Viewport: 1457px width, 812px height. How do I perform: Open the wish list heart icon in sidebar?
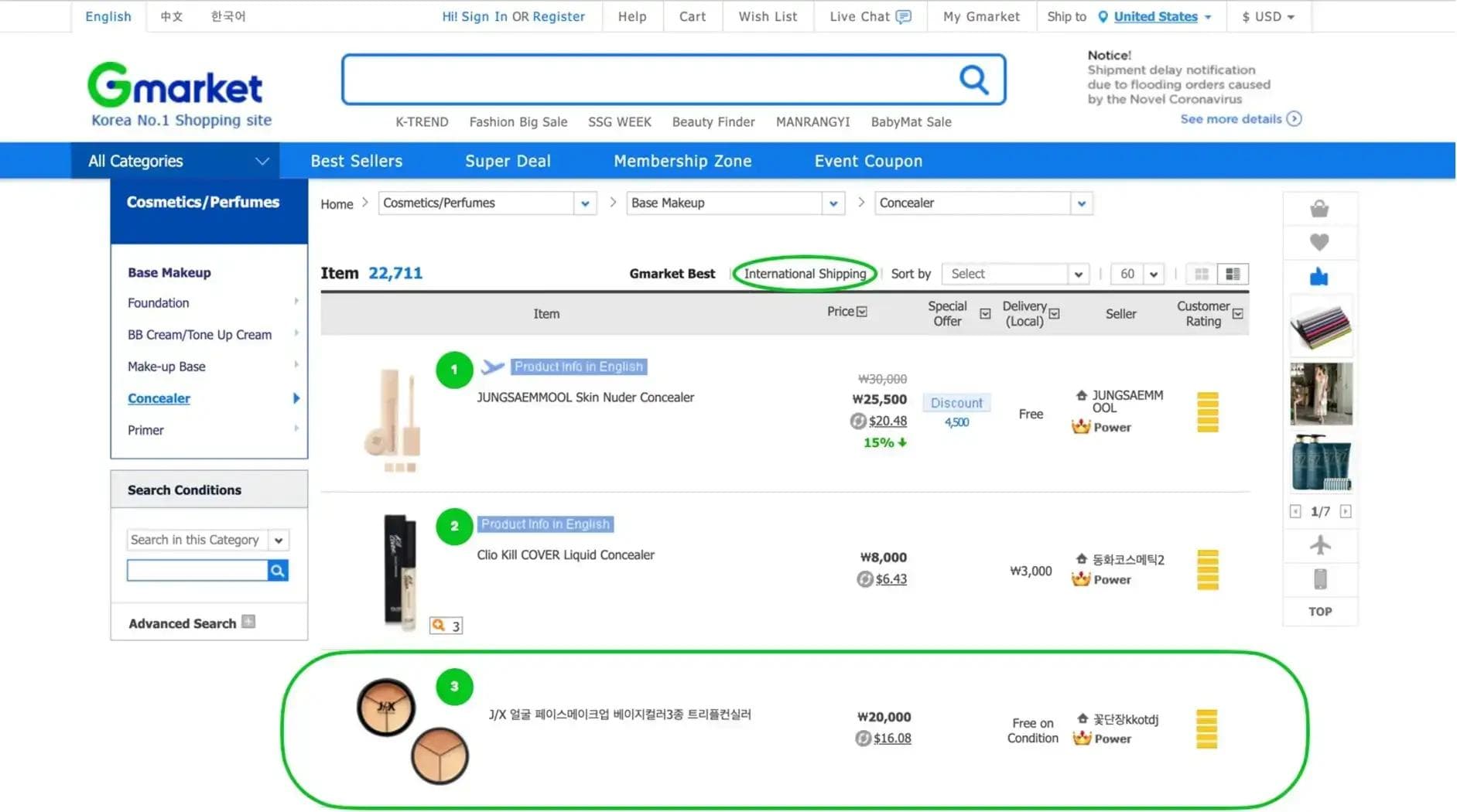1319,241
